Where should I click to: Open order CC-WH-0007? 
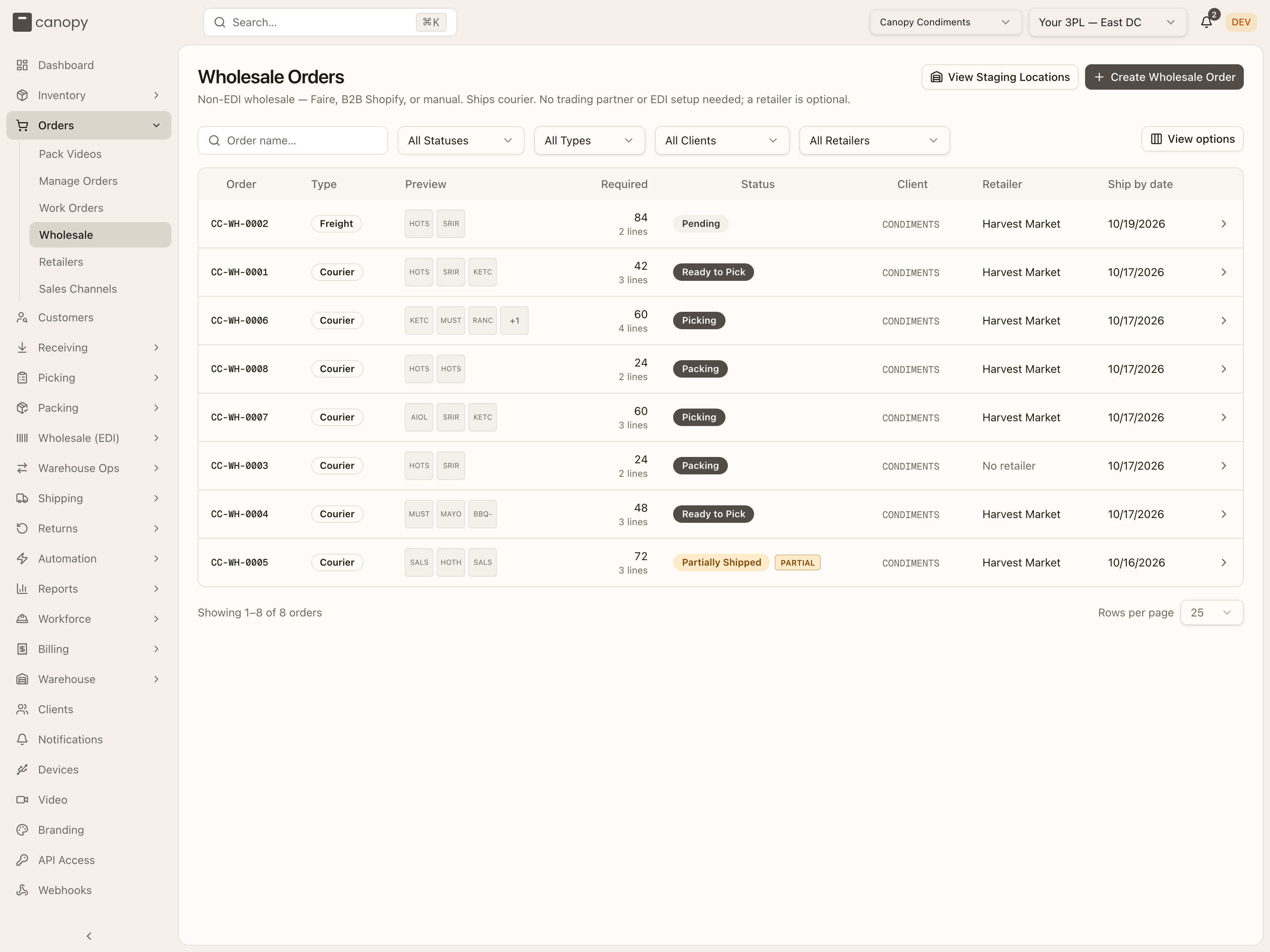click(x=720, y=417)
